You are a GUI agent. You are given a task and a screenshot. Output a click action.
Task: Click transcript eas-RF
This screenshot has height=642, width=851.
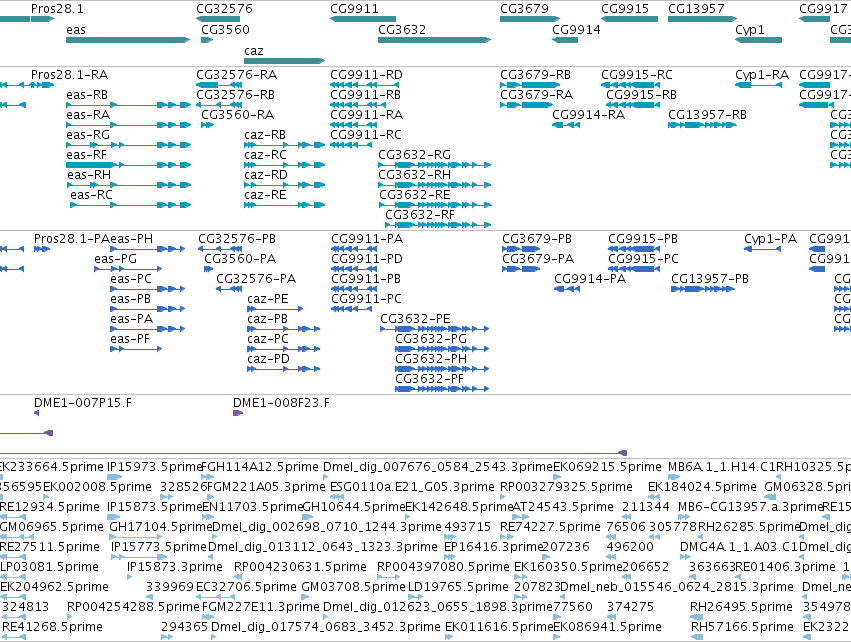[x=86, y=155]
